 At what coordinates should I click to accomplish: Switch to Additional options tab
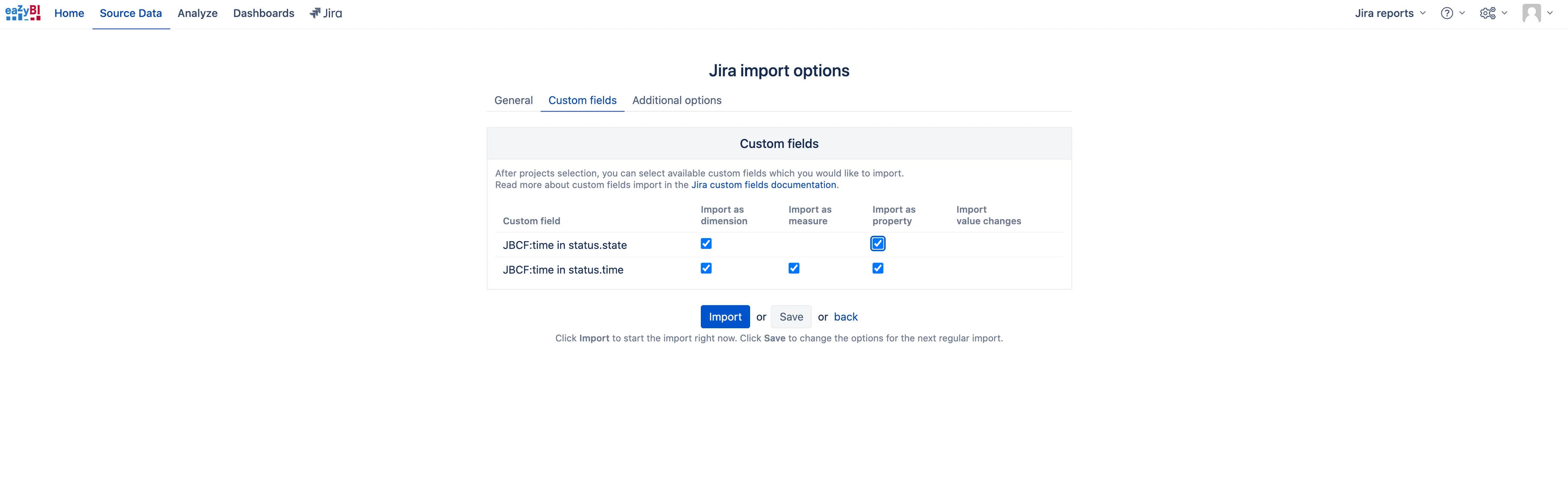(676, 100)
